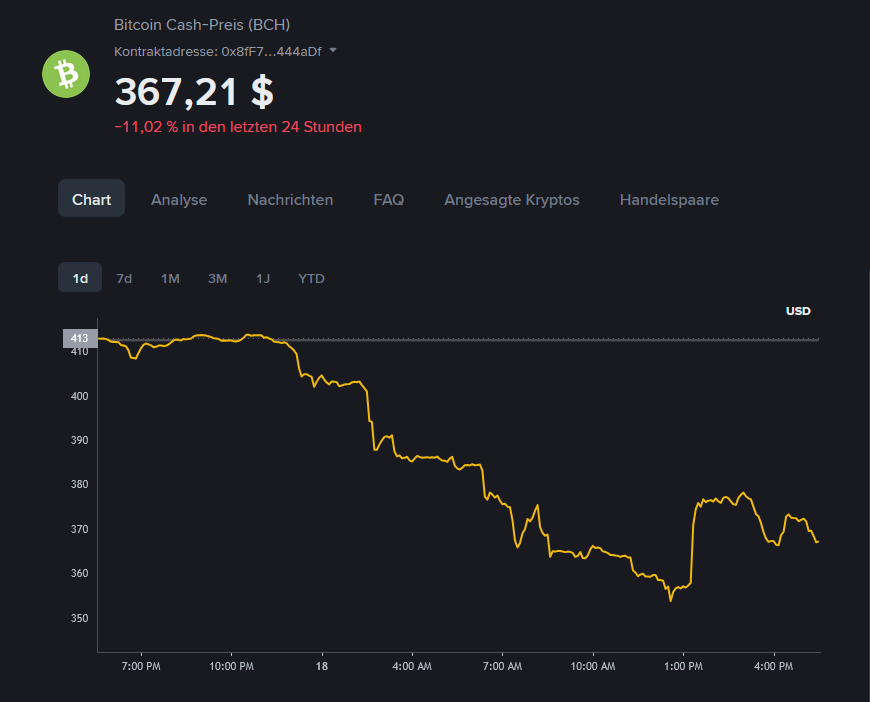Click the 350 y-axis price label
The image size is (870, 702).
click(x=79, y=618)
